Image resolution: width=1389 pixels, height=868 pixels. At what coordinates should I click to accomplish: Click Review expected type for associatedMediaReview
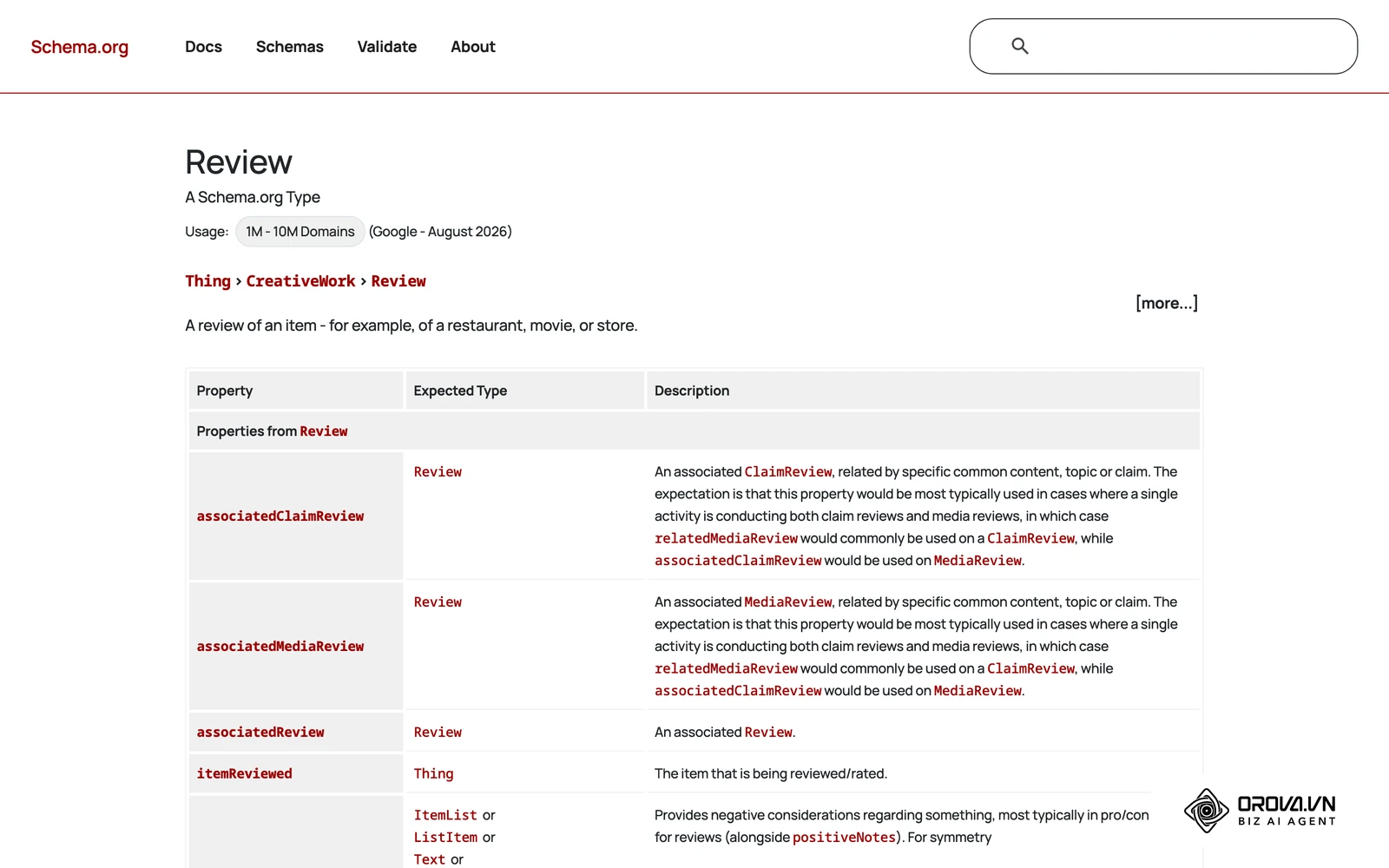point(438,602)
